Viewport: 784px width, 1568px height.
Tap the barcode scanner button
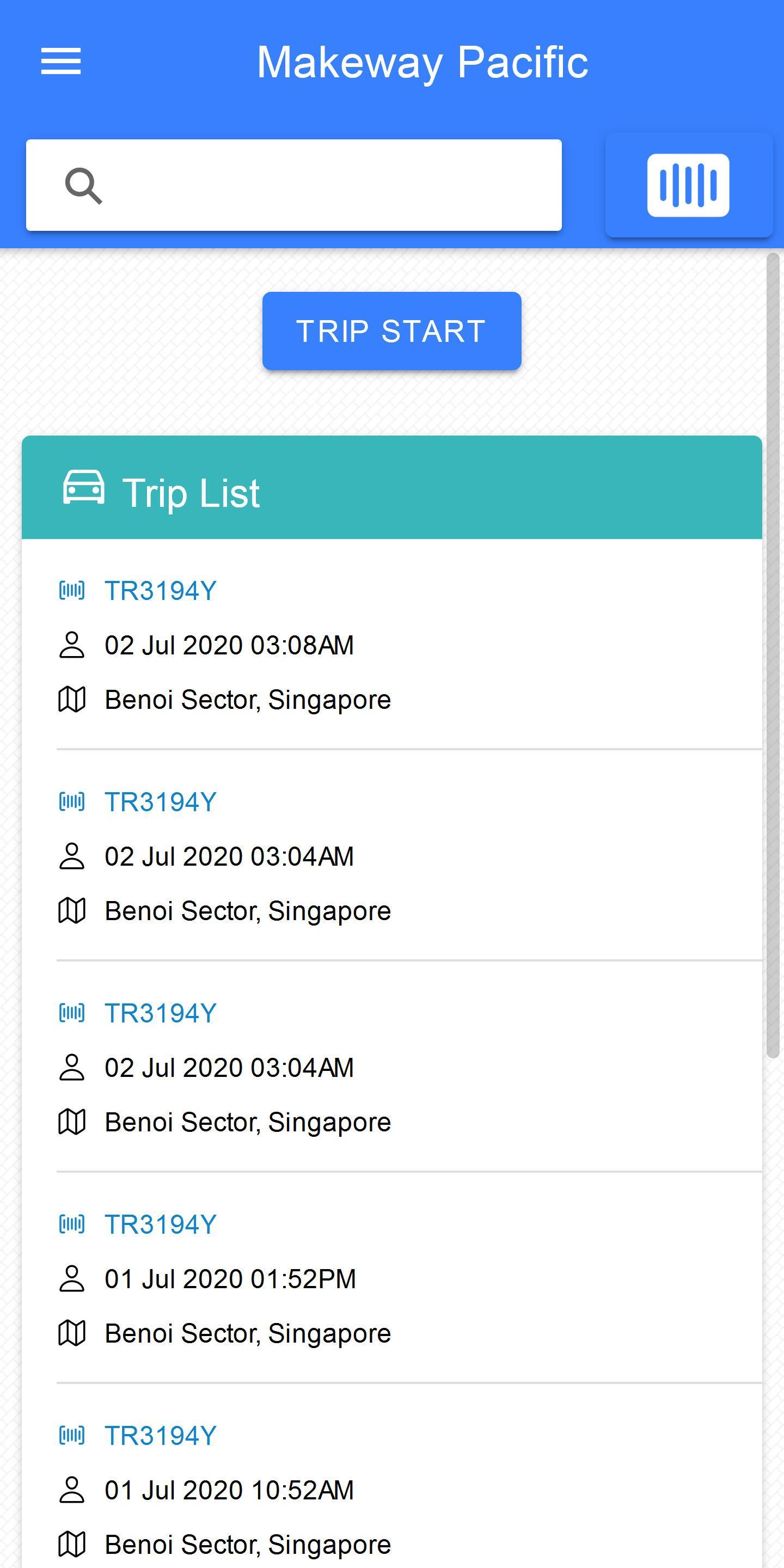[x=688, y=185]
